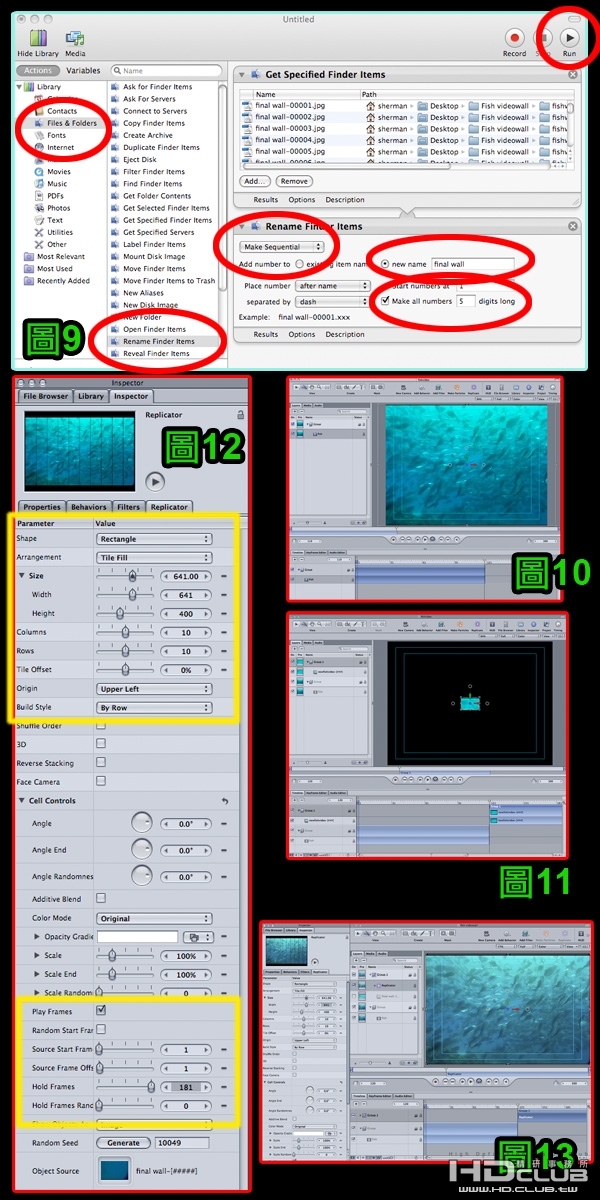
Task: Select Internet category in Library
Action: (60, 147)
